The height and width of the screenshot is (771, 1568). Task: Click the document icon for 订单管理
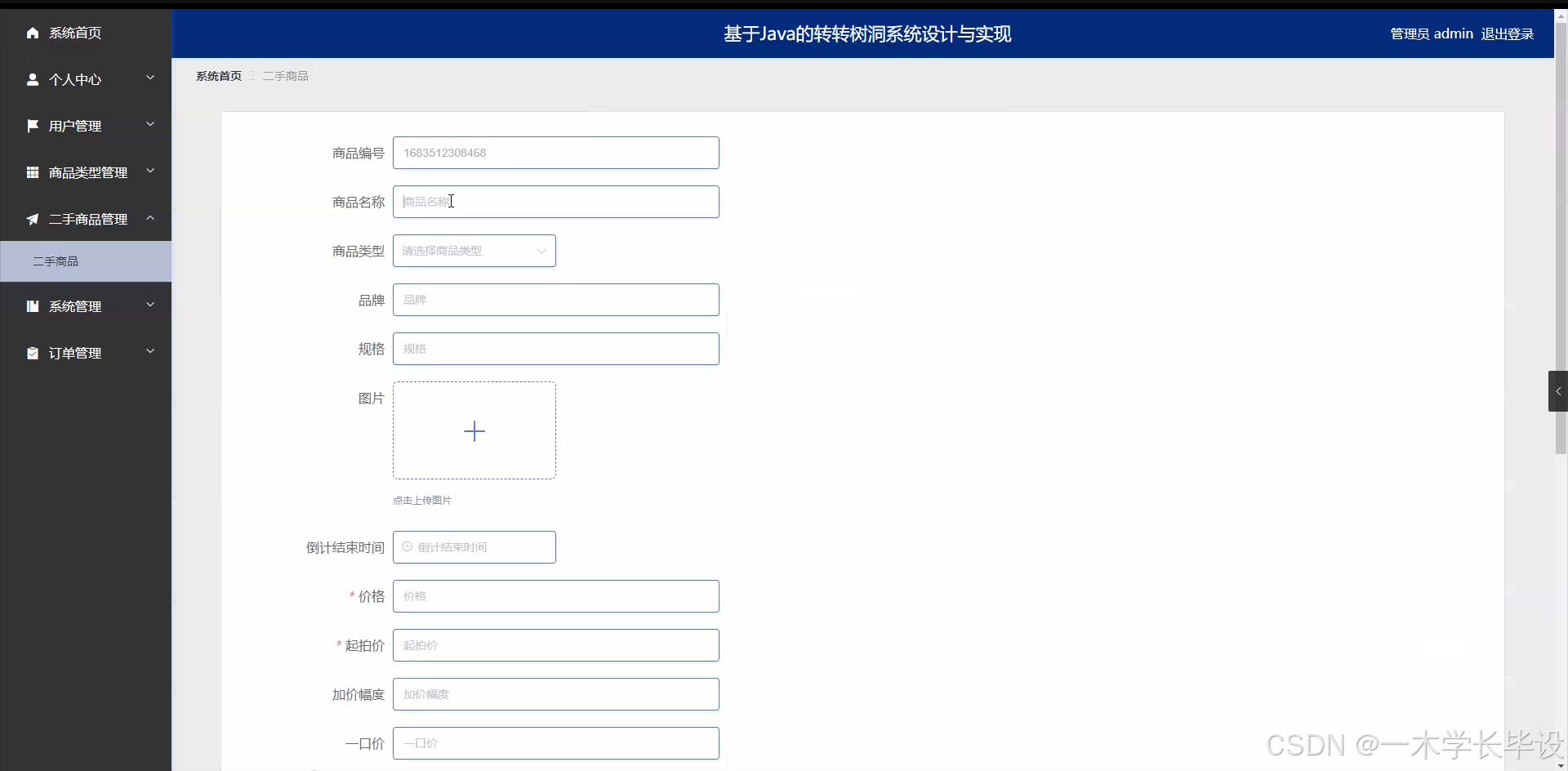(x=33, y=353)
